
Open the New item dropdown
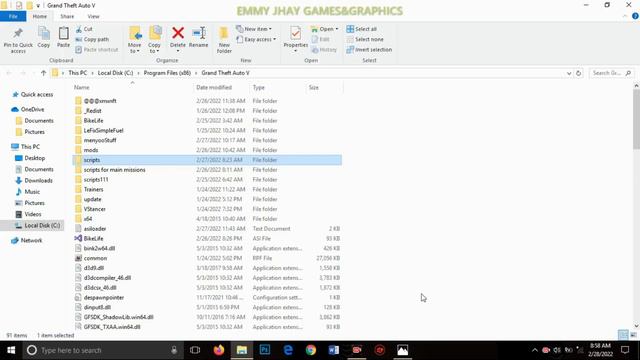(254, 29)
